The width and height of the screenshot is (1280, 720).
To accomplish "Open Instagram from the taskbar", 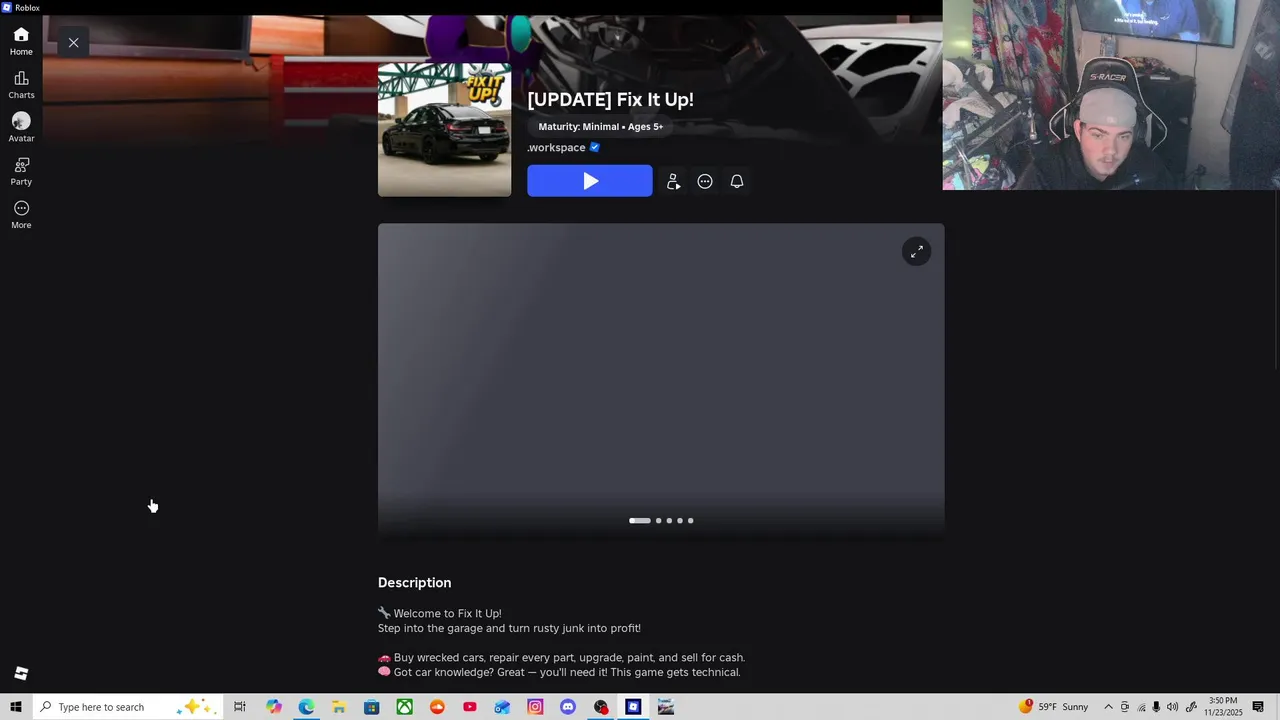I will point(535,707).
